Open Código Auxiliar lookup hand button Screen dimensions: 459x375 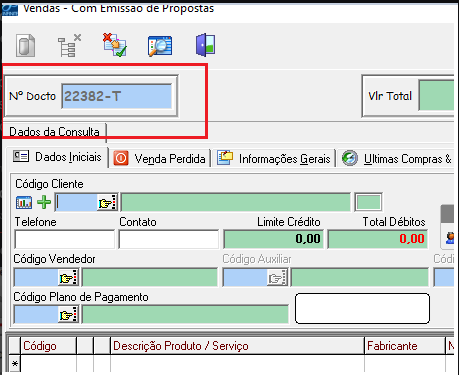tap(277, 277)
